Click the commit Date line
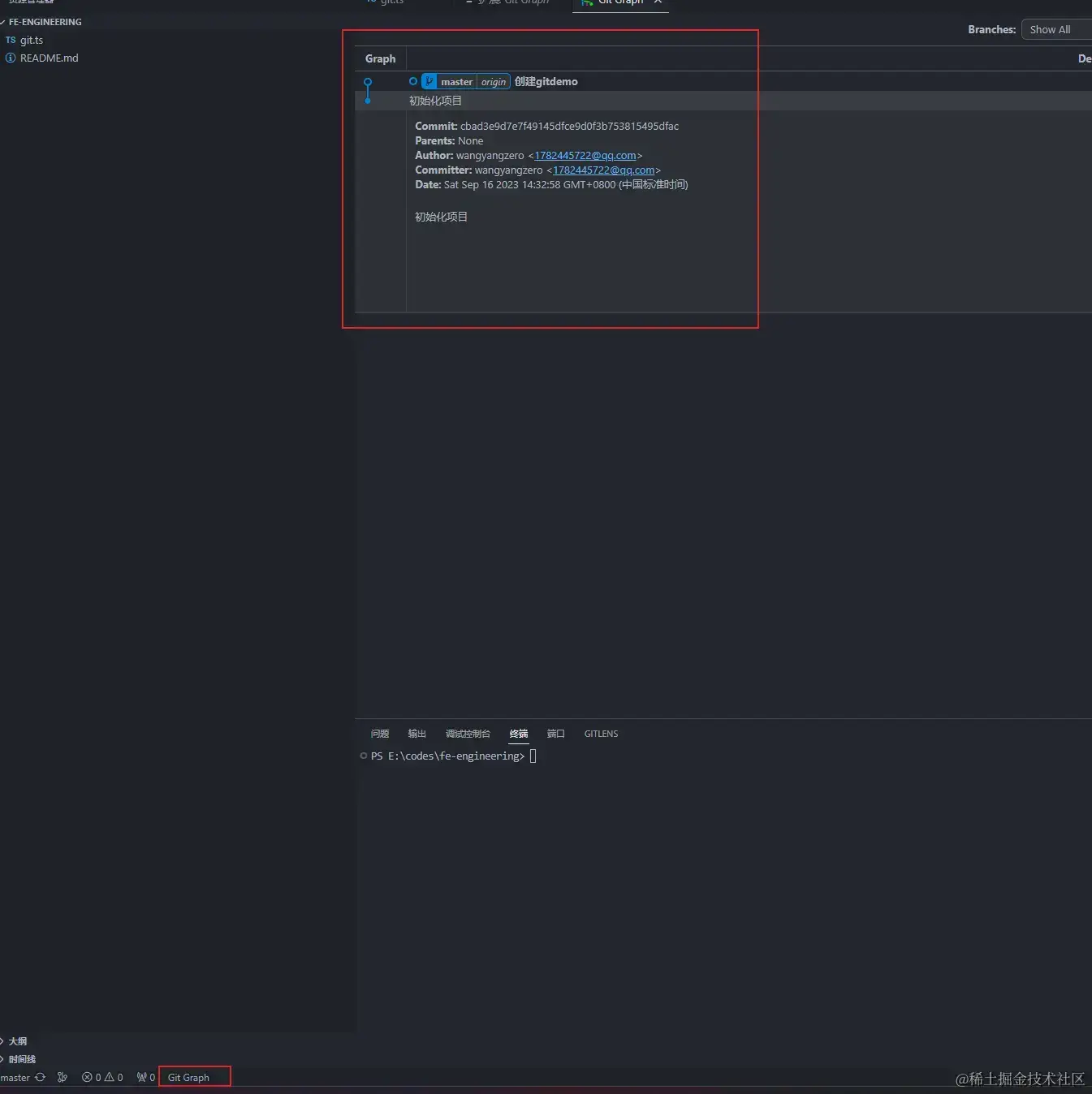1092x1094 pixels. click(551, 185)
